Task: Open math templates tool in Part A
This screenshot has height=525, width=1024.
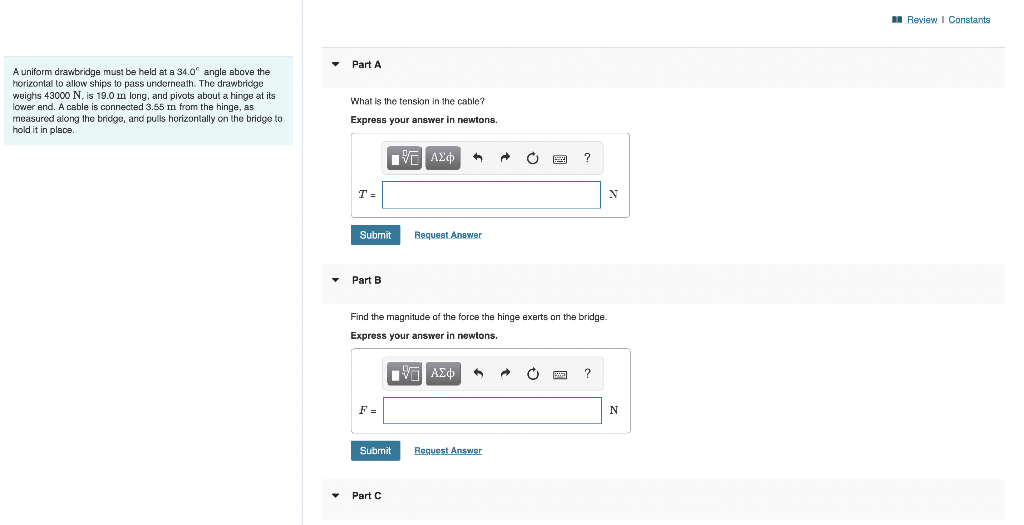Action: point(404,157)
